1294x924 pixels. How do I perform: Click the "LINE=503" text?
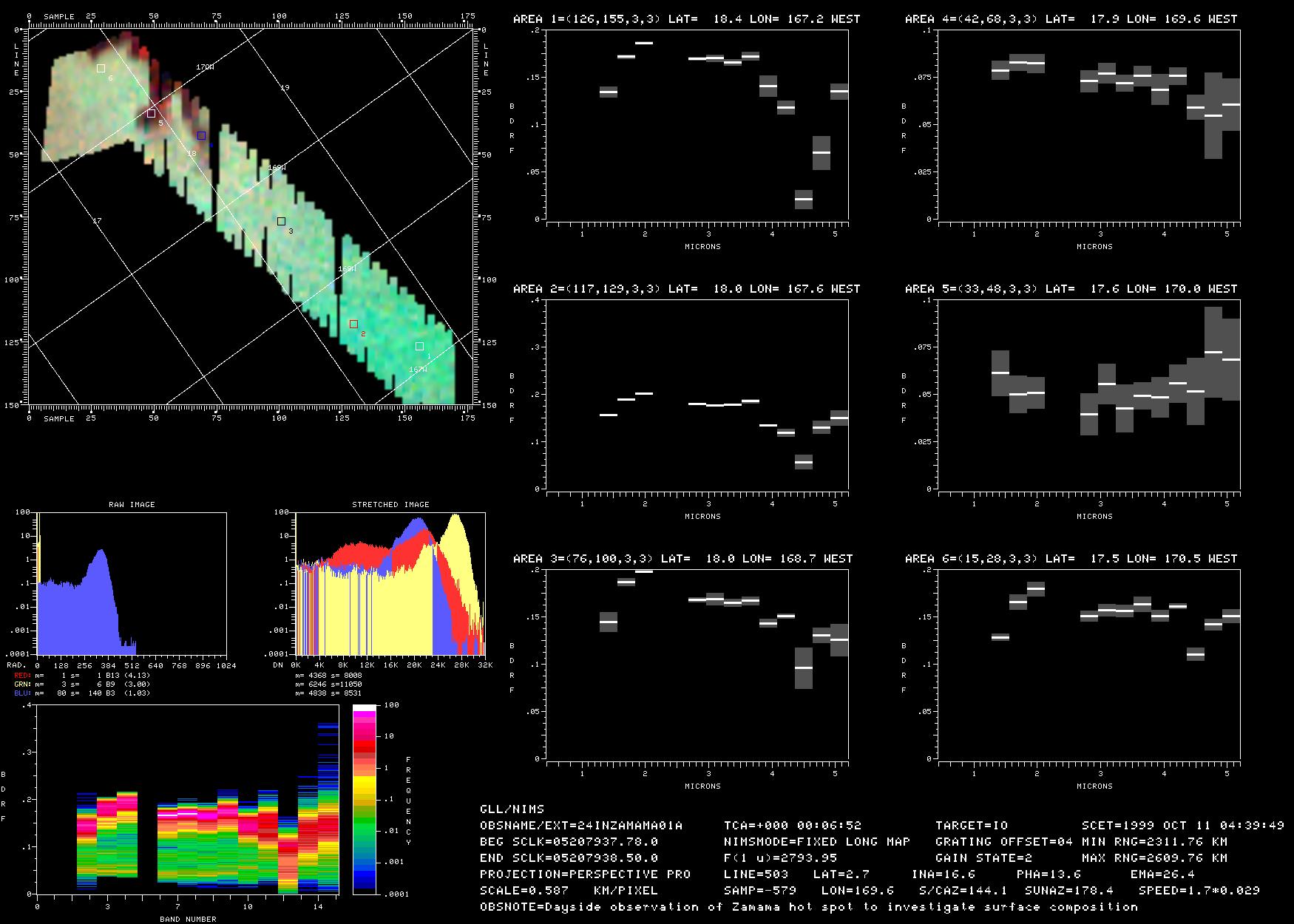(x=756, y=874)
